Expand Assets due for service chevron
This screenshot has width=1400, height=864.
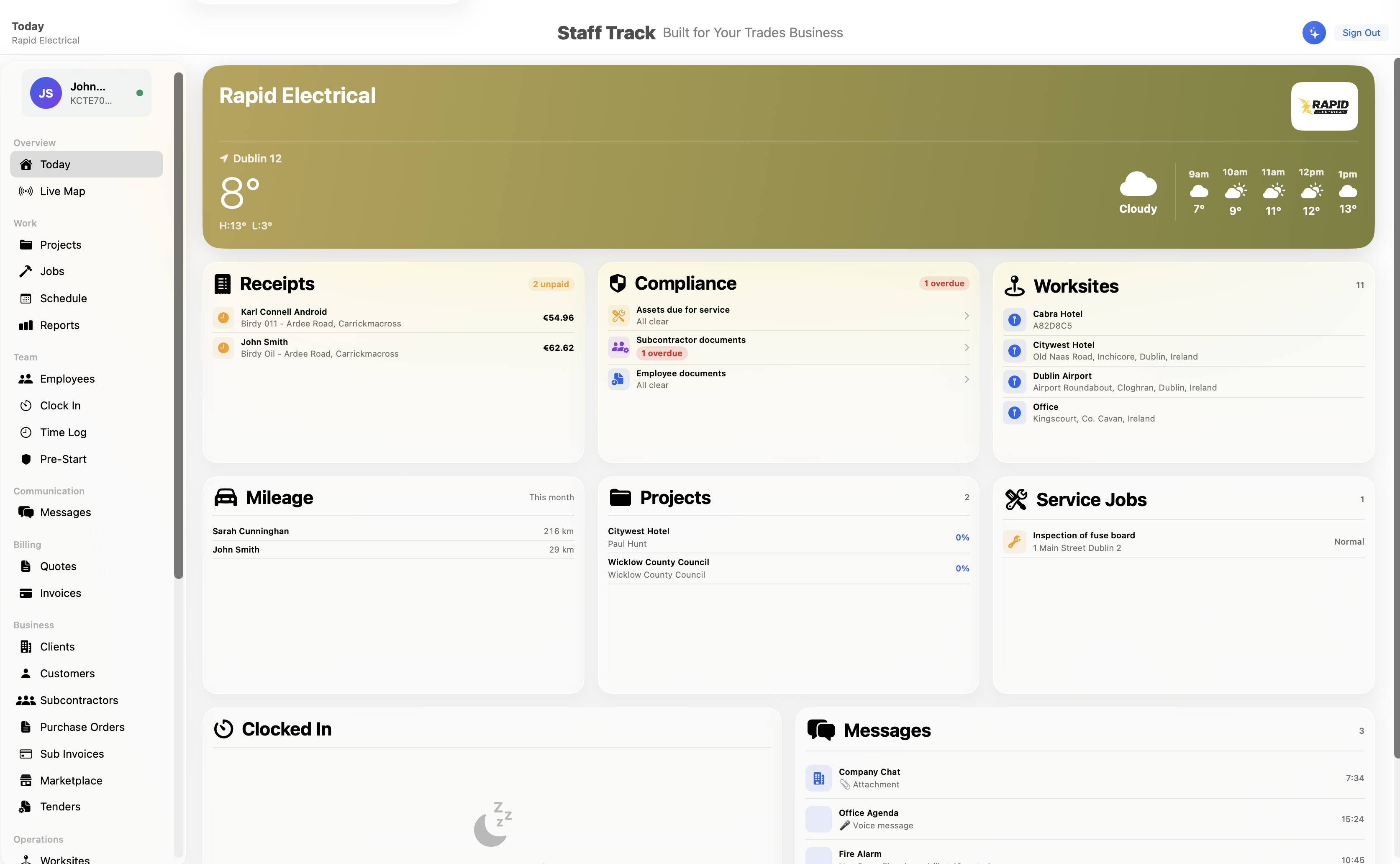click(967, 316)
